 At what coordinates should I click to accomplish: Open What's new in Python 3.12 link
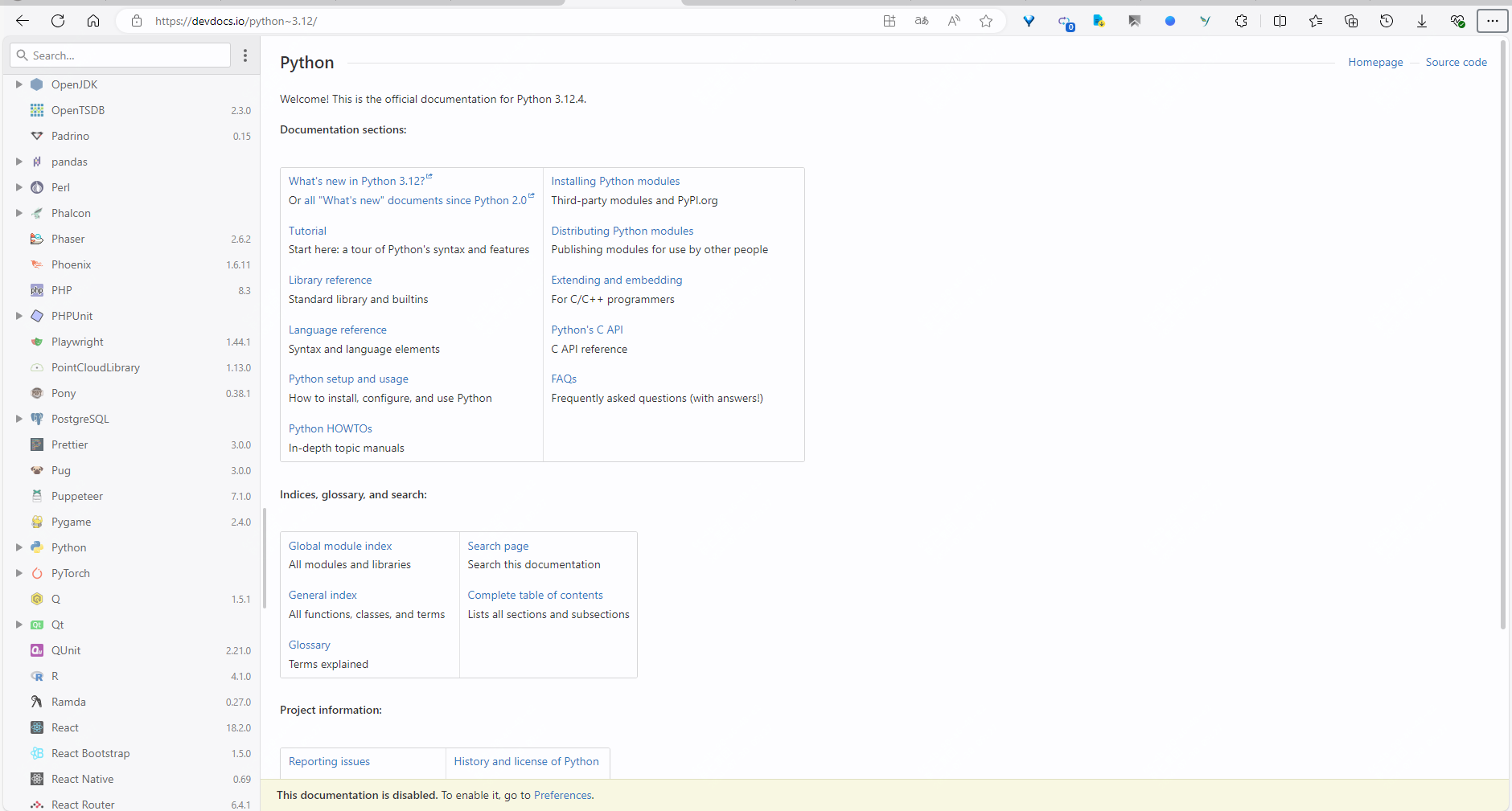point(360,181)
